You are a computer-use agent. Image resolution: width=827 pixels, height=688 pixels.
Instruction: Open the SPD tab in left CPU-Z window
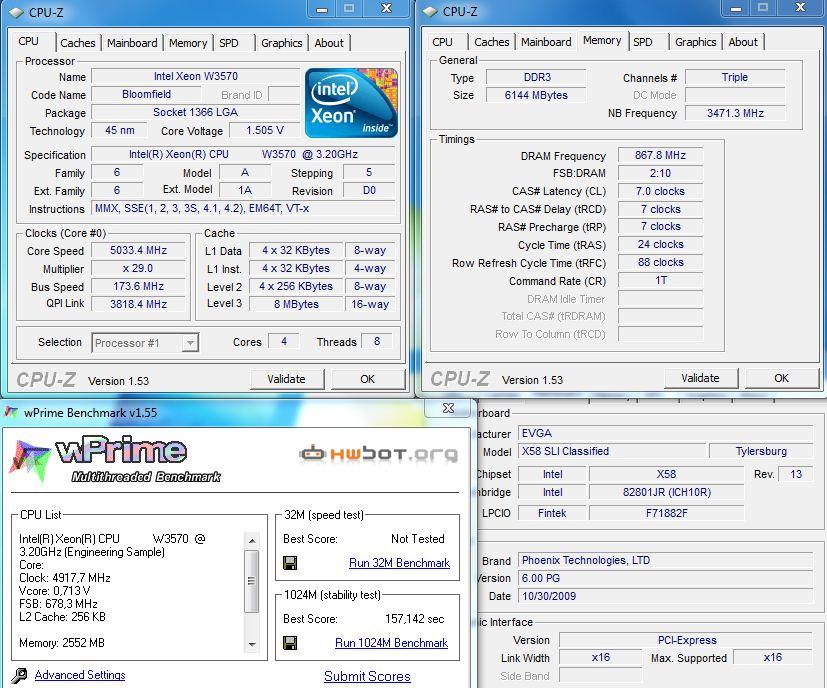(x=229, y=43)
